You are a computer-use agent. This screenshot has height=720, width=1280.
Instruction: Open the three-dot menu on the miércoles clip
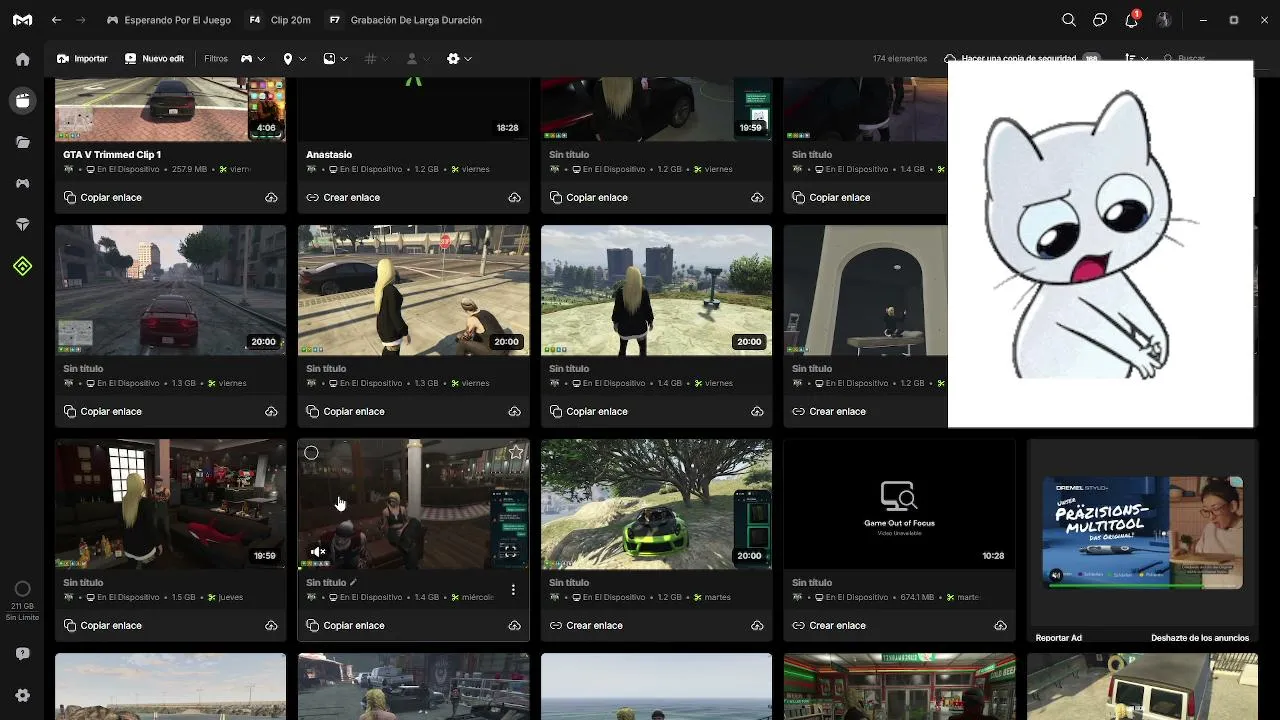click(513, 590)
